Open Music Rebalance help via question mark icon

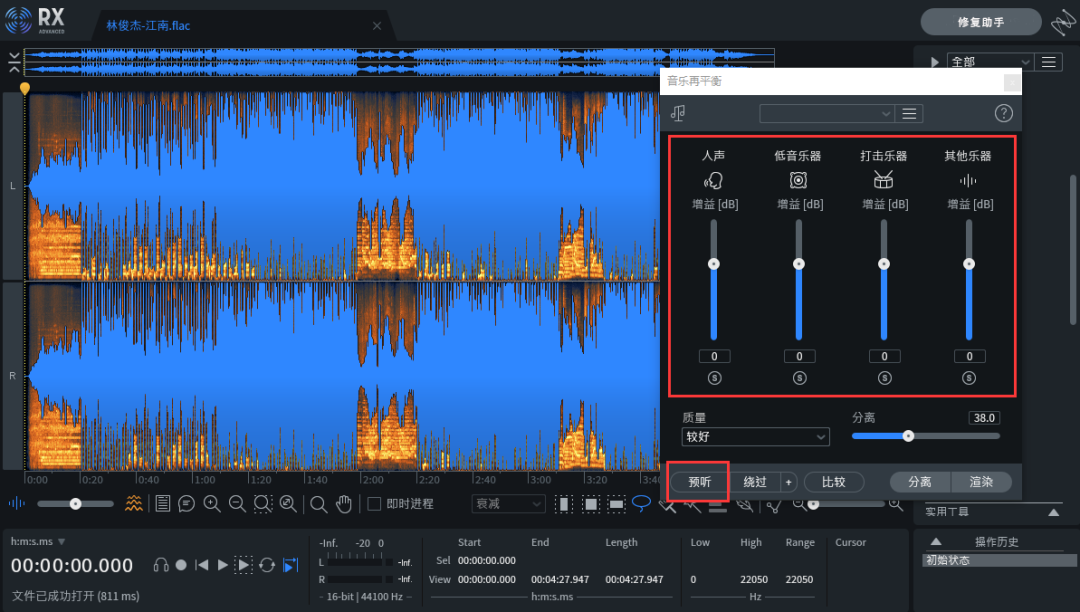(x=1003, y=113)
